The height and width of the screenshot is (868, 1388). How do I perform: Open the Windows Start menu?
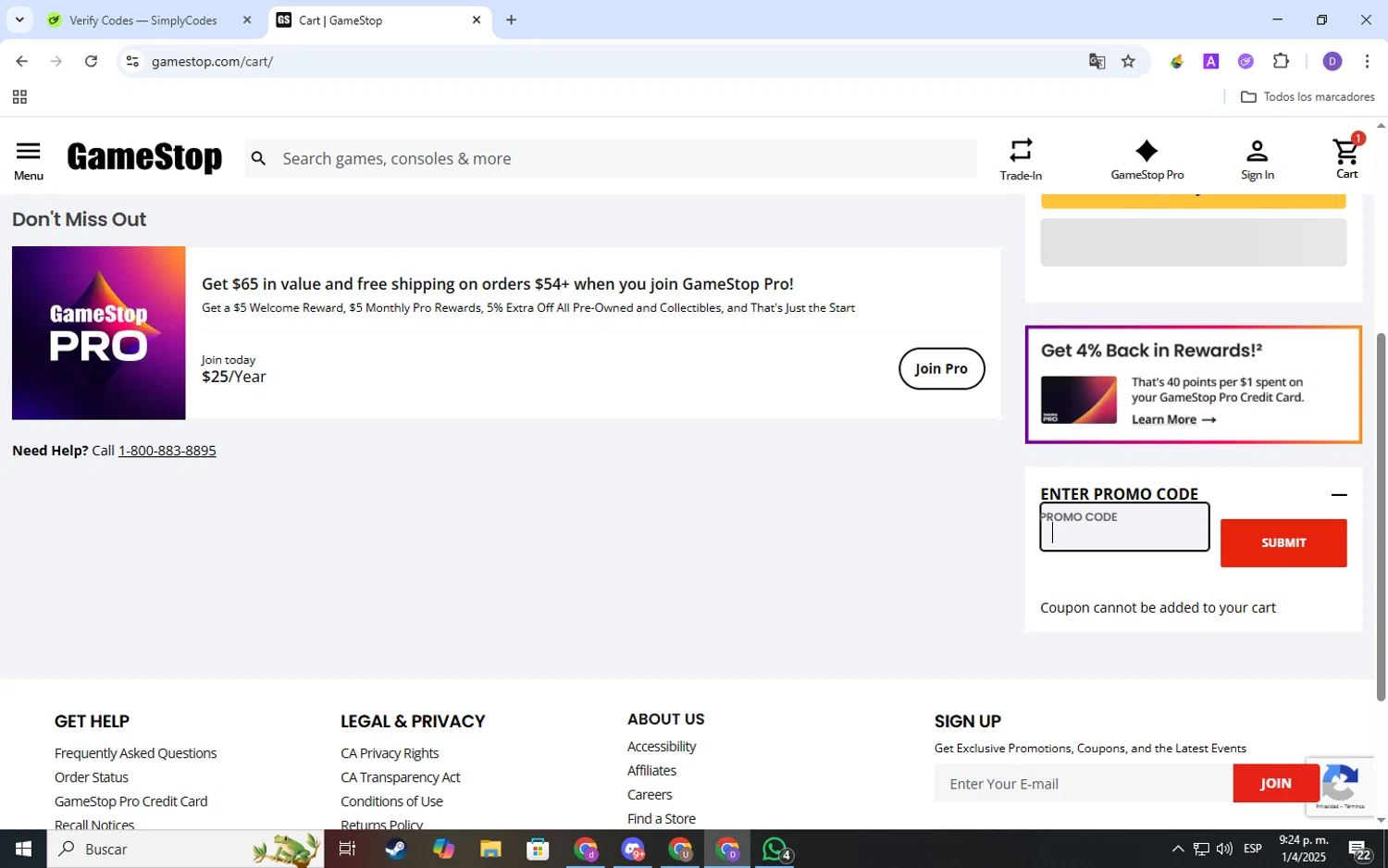tap(23, 849)
